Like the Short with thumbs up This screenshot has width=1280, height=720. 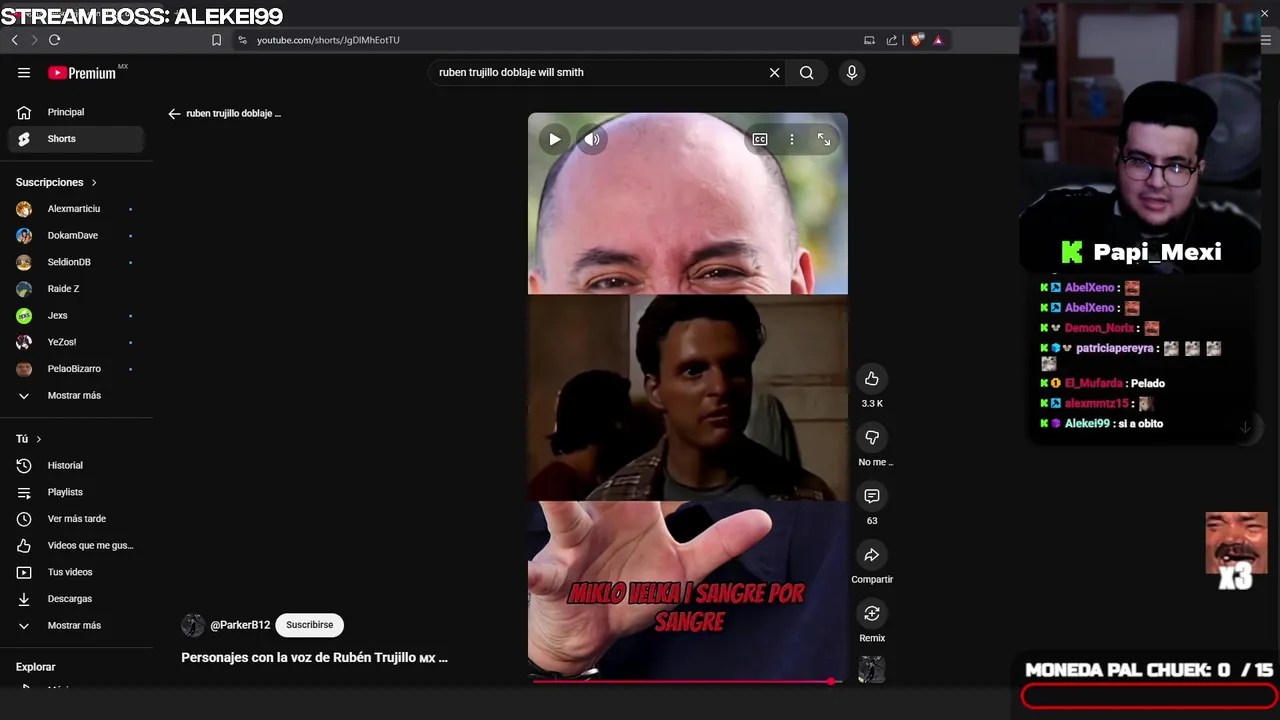tap(872, 378)
